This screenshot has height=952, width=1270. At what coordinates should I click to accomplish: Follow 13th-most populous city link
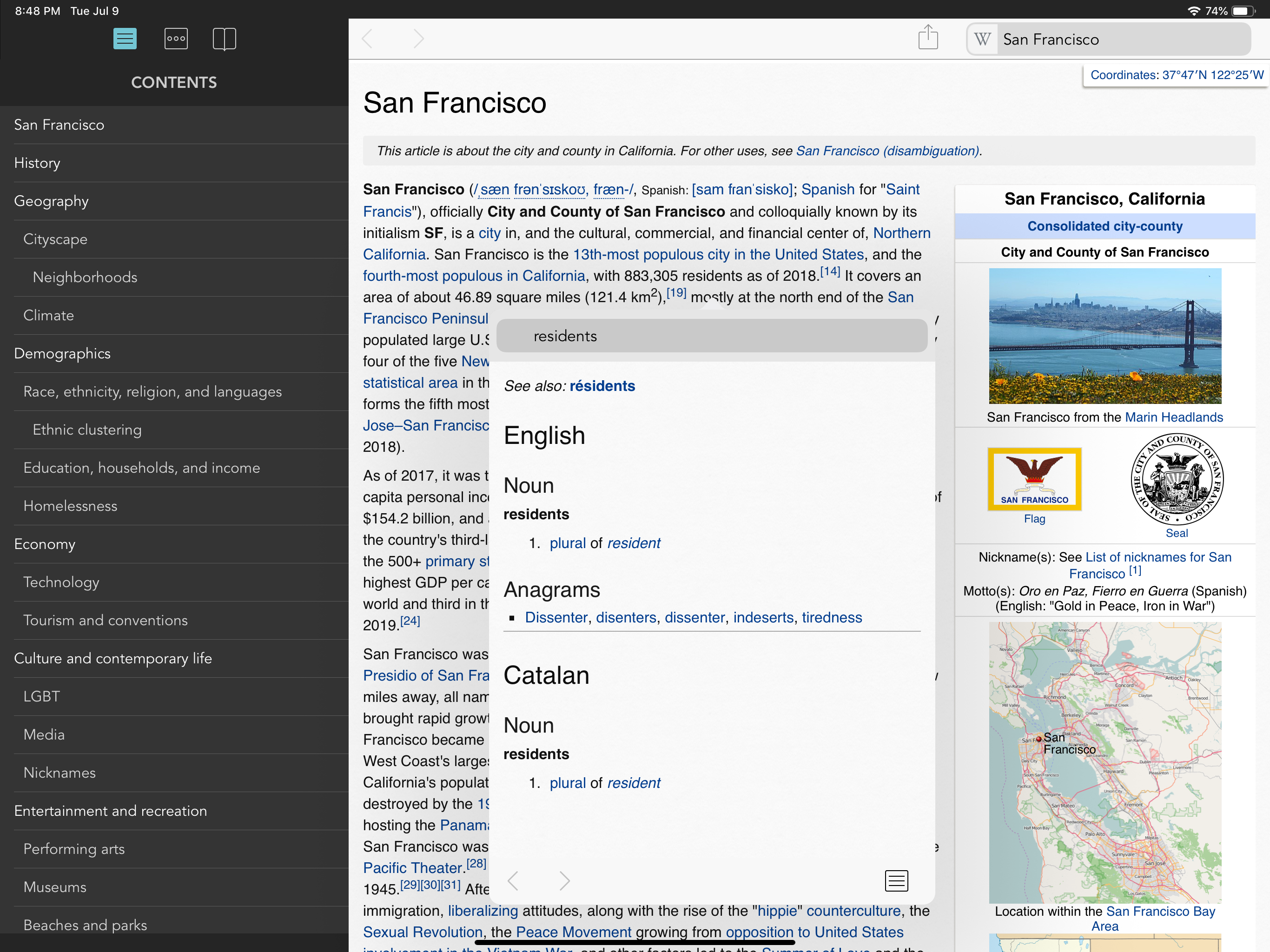(718, 254)
